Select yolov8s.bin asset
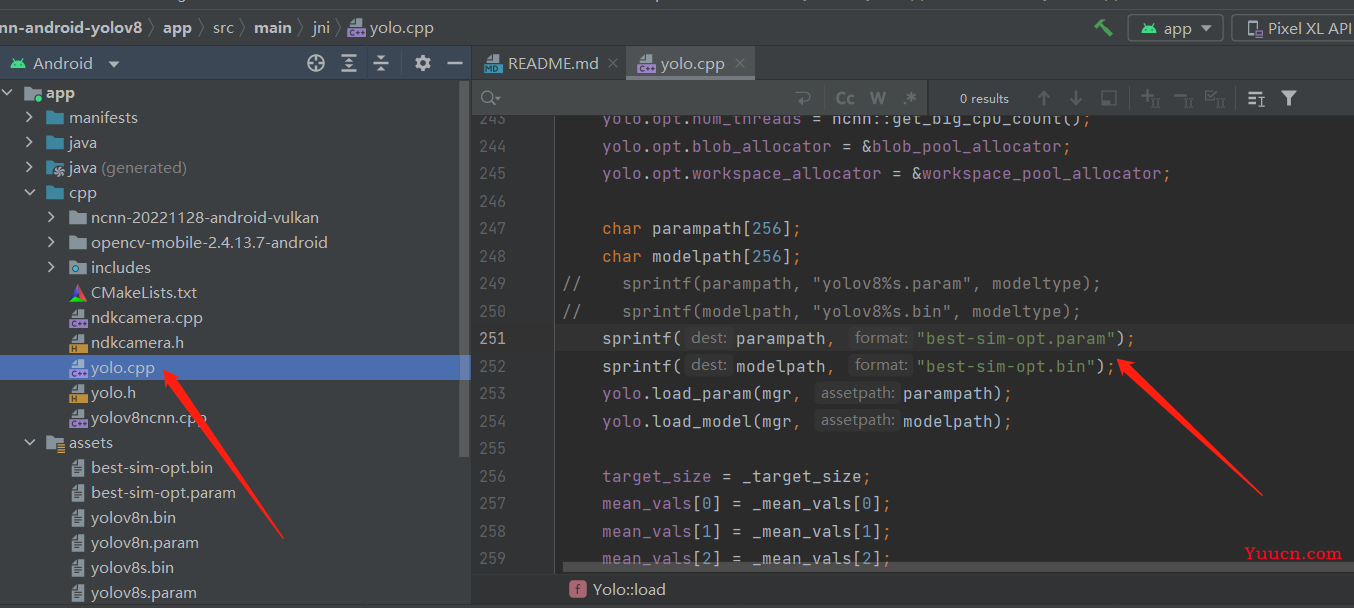The width and height of the screenshot is (1354, 608). (x=132, y=568)
